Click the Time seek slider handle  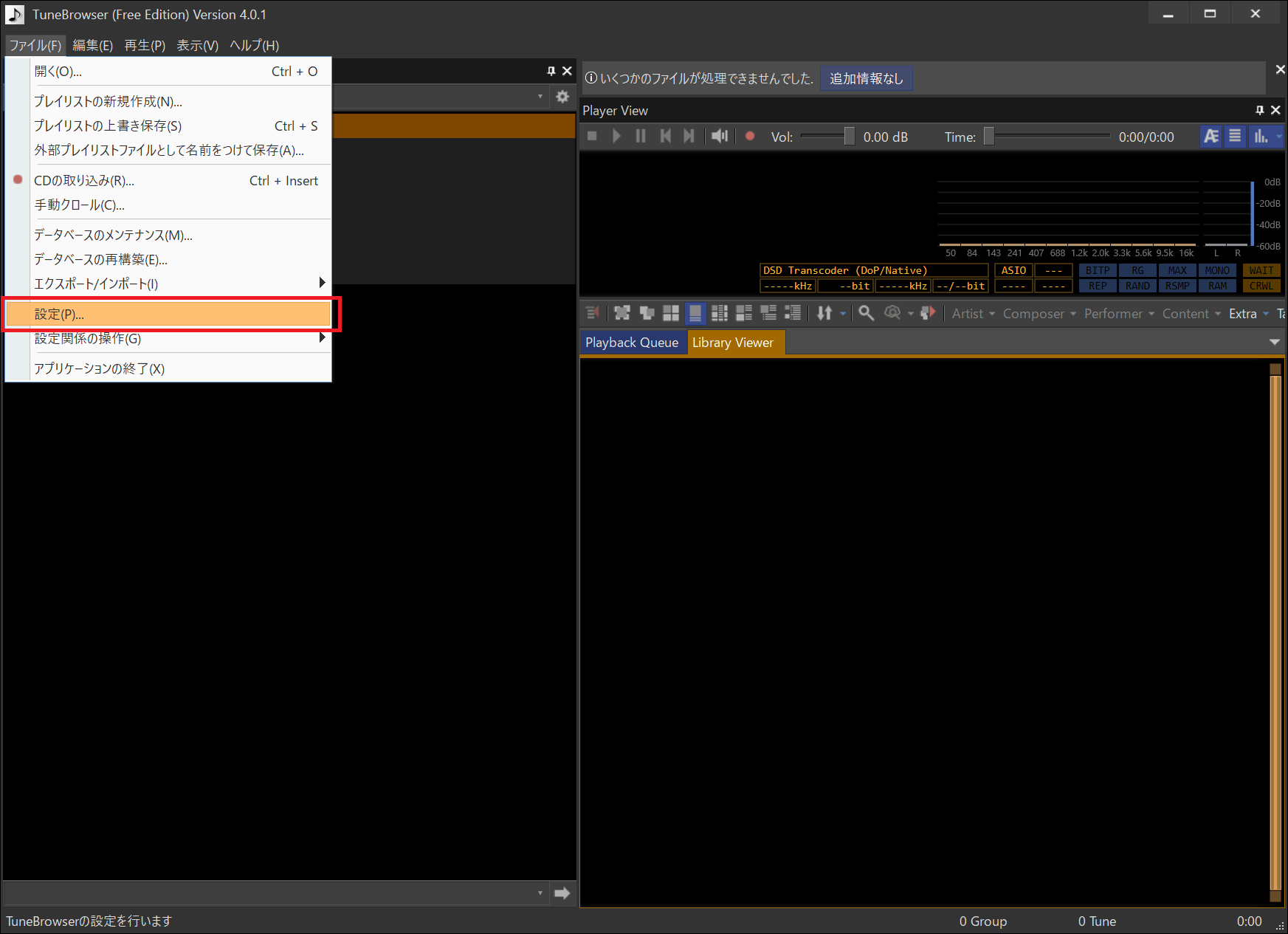coord(989,136)
